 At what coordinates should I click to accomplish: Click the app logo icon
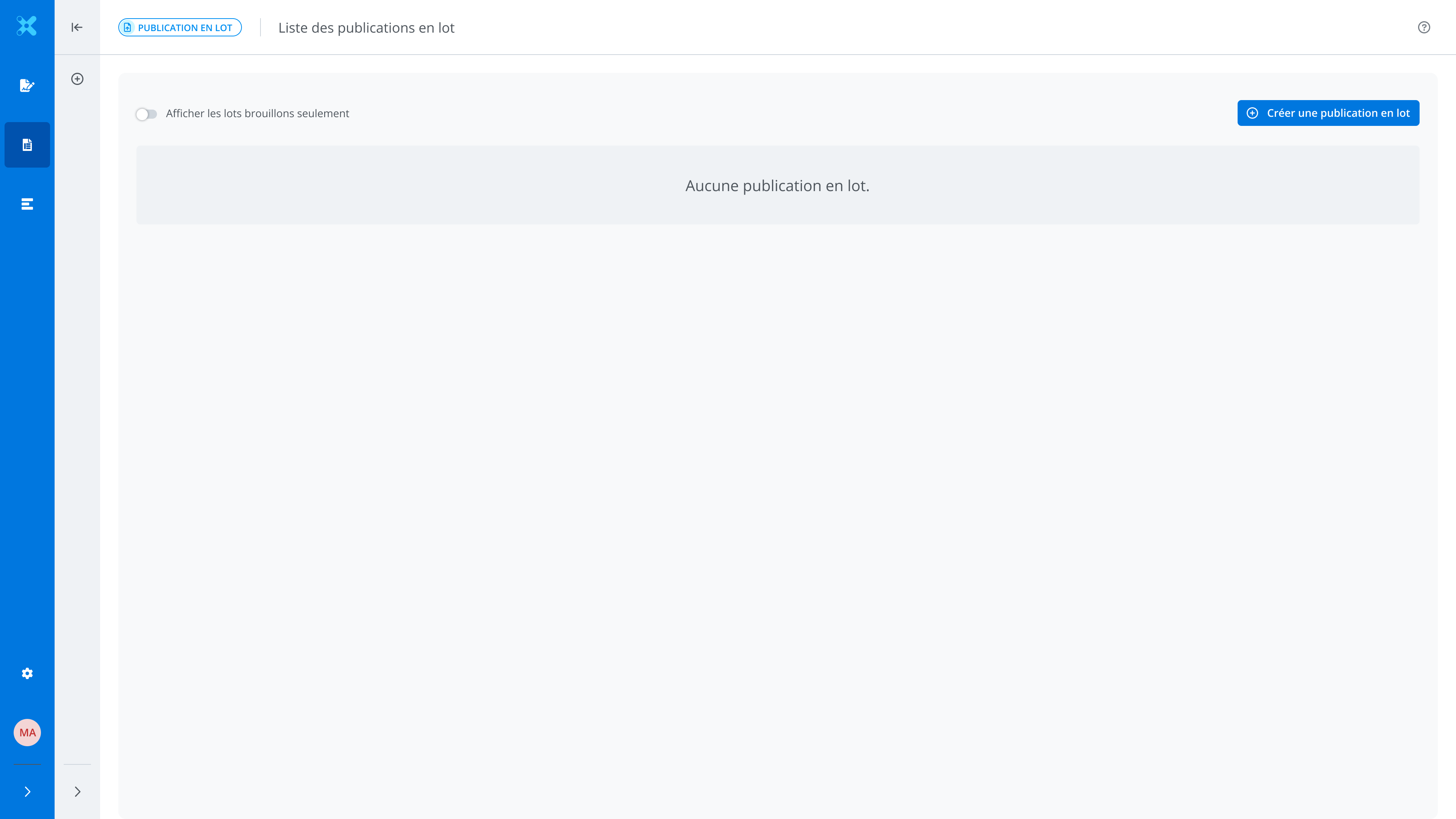coord(27,26)
